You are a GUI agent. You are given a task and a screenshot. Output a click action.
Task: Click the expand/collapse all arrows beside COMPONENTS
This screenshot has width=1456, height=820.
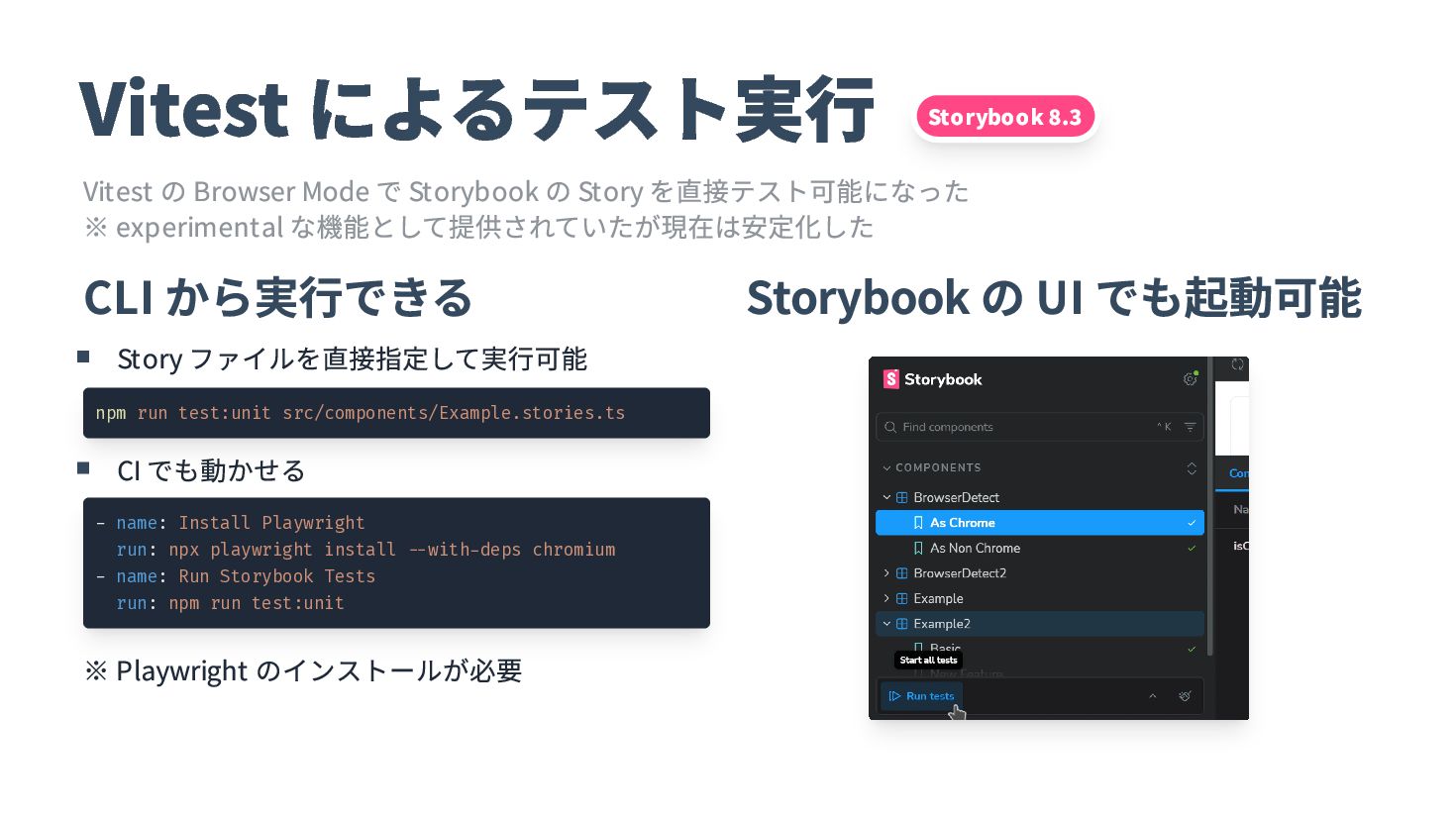tap(1192, 467)
